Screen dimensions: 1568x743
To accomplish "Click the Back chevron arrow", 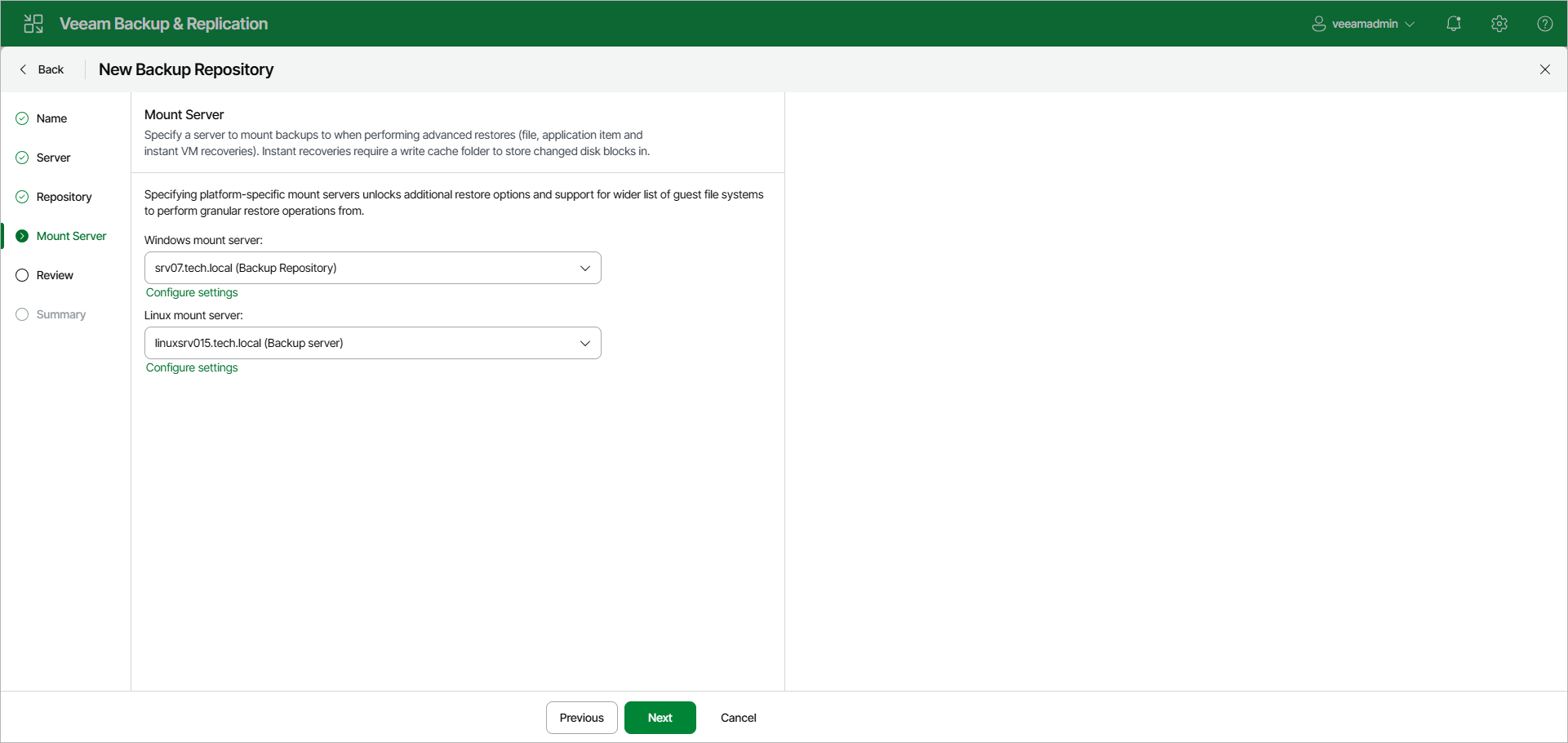I will 24,69.
